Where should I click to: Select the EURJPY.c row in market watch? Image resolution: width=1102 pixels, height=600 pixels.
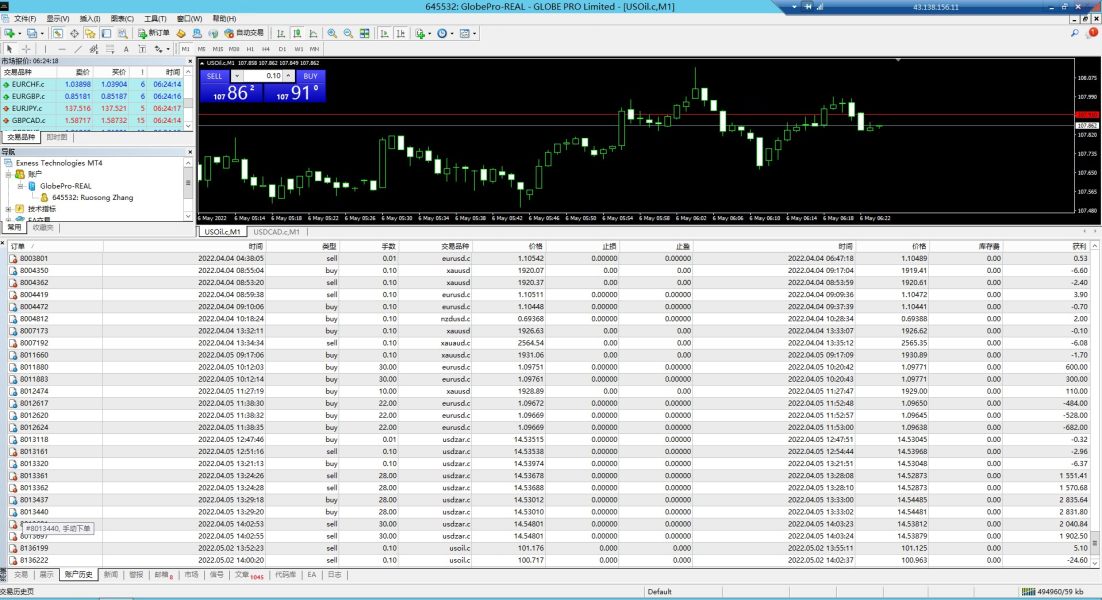[x=28, y=108]
